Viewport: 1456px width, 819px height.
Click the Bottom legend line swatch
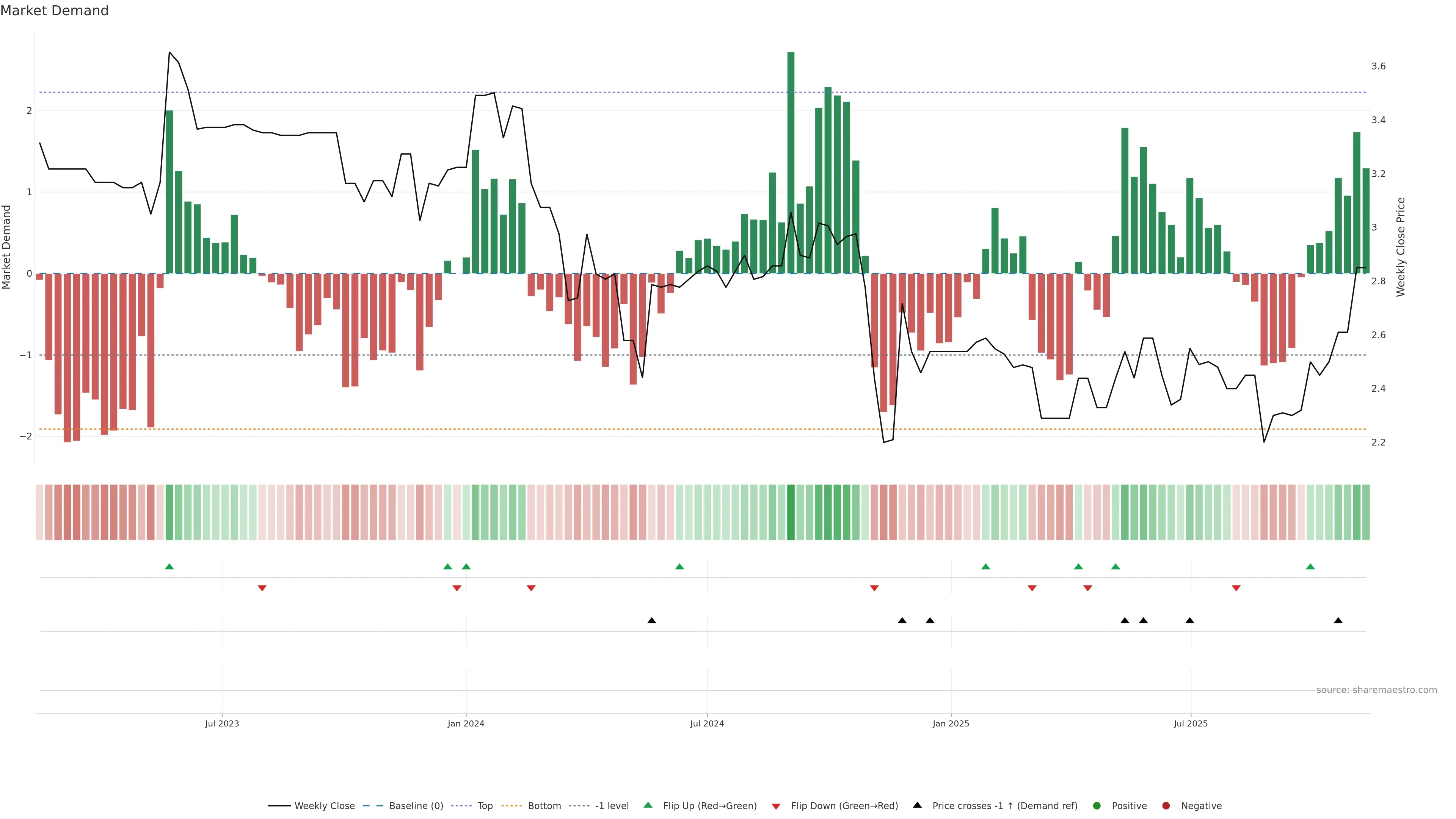pos(511,806)
